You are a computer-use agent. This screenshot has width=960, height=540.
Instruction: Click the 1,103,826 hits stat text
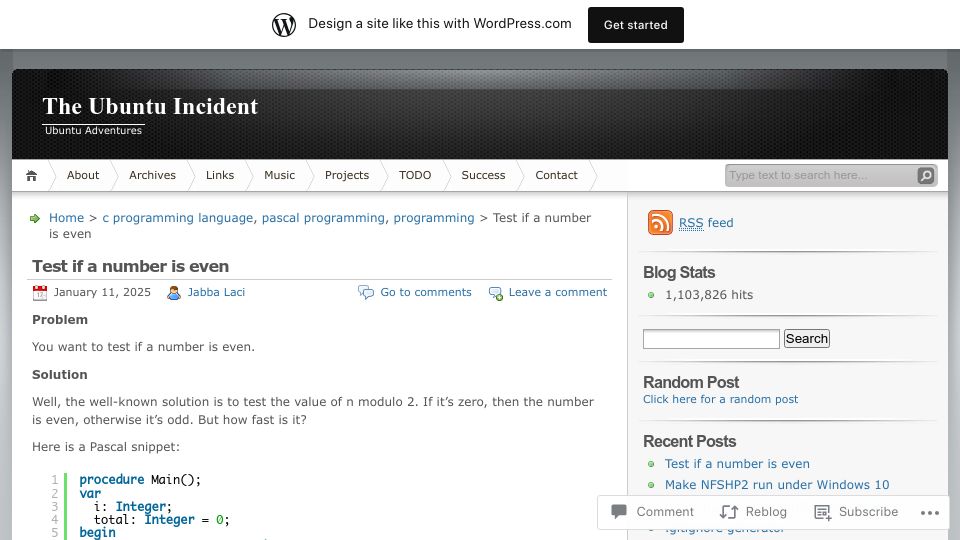(709, 295)
